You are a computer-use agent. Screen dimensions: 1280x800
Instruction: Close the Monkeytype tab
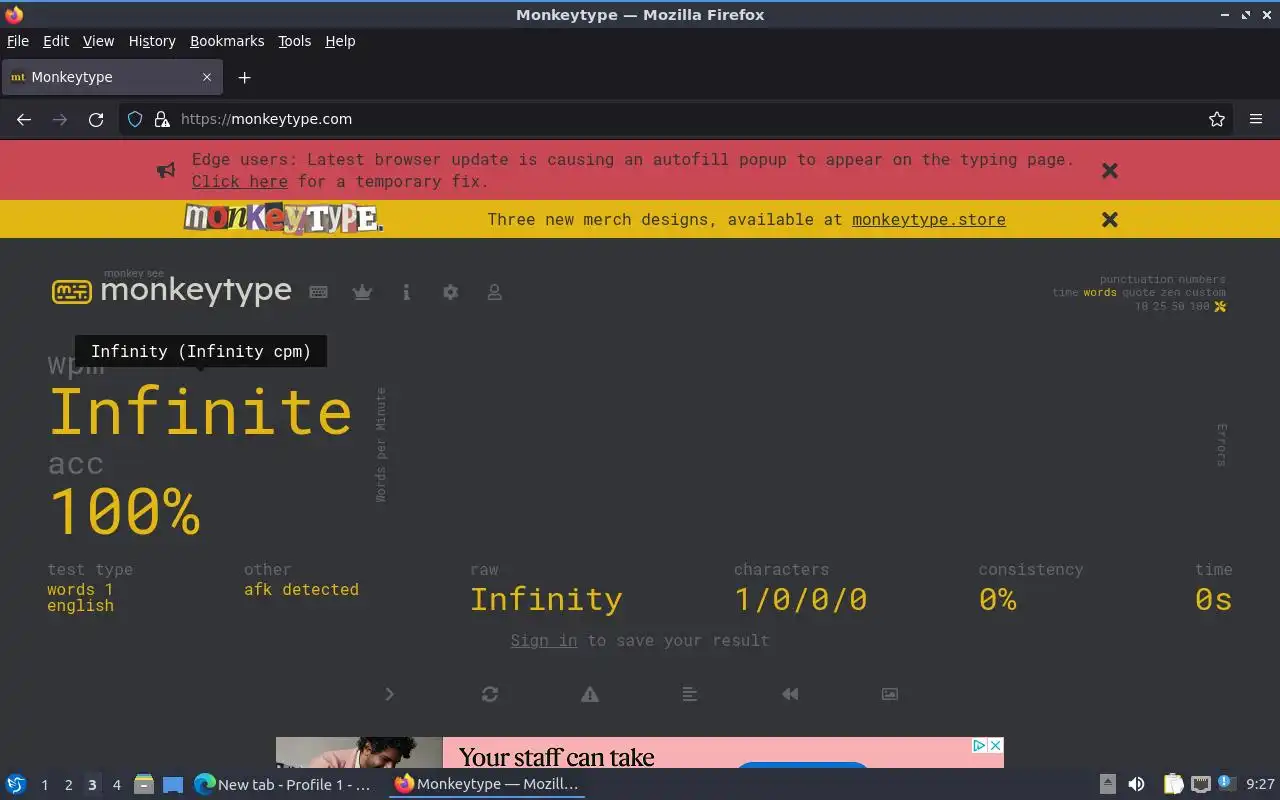click(x=207, y=77)
